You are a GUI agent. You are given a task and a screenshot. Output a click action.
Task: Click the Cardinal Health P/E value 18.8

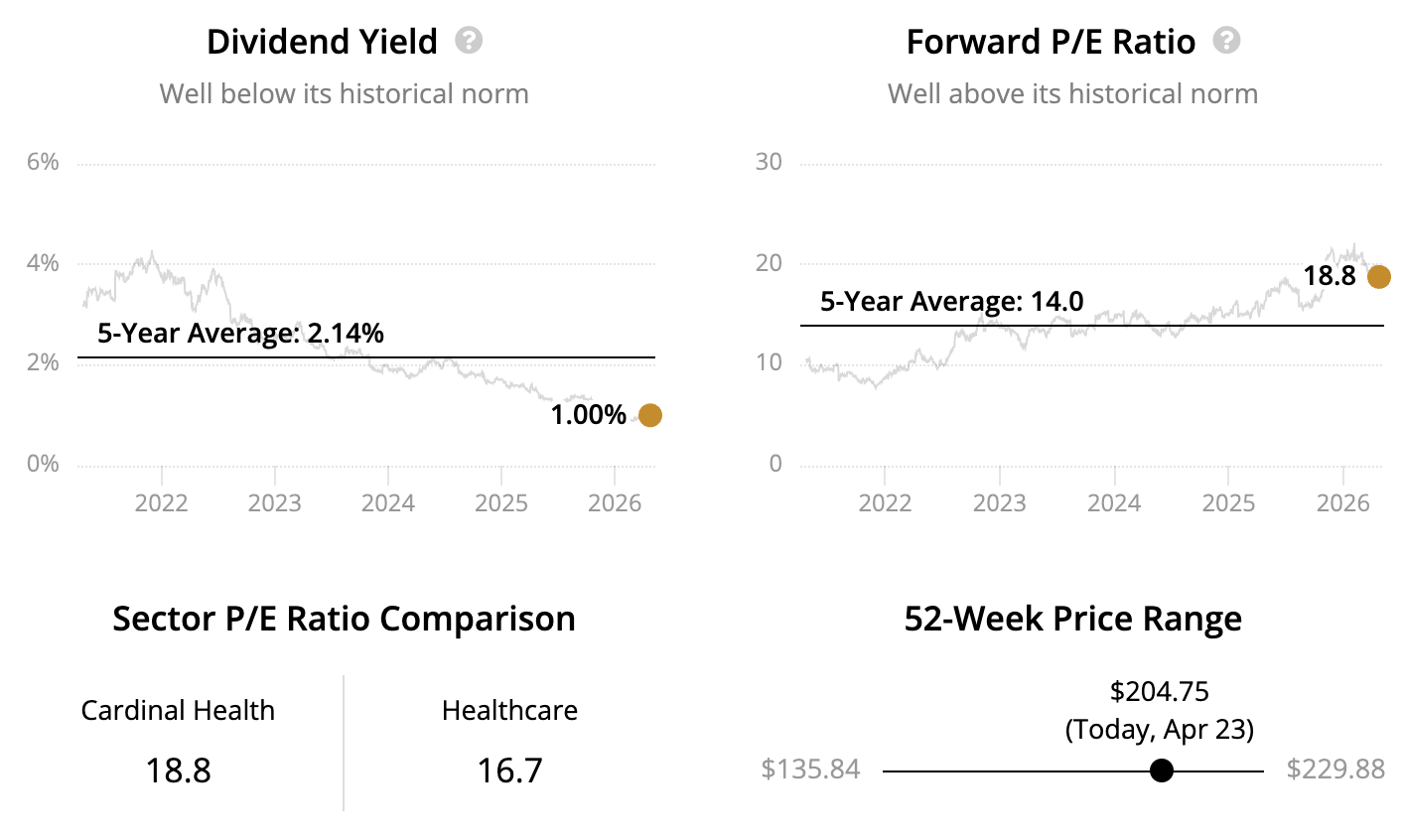(x=179, y=770)
